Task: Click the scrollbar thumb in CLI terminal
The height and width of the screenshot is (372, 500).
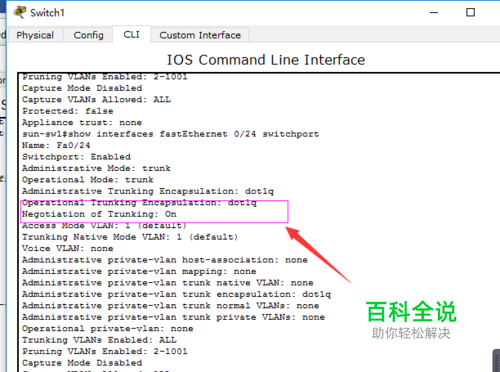Action: [496, 361]
